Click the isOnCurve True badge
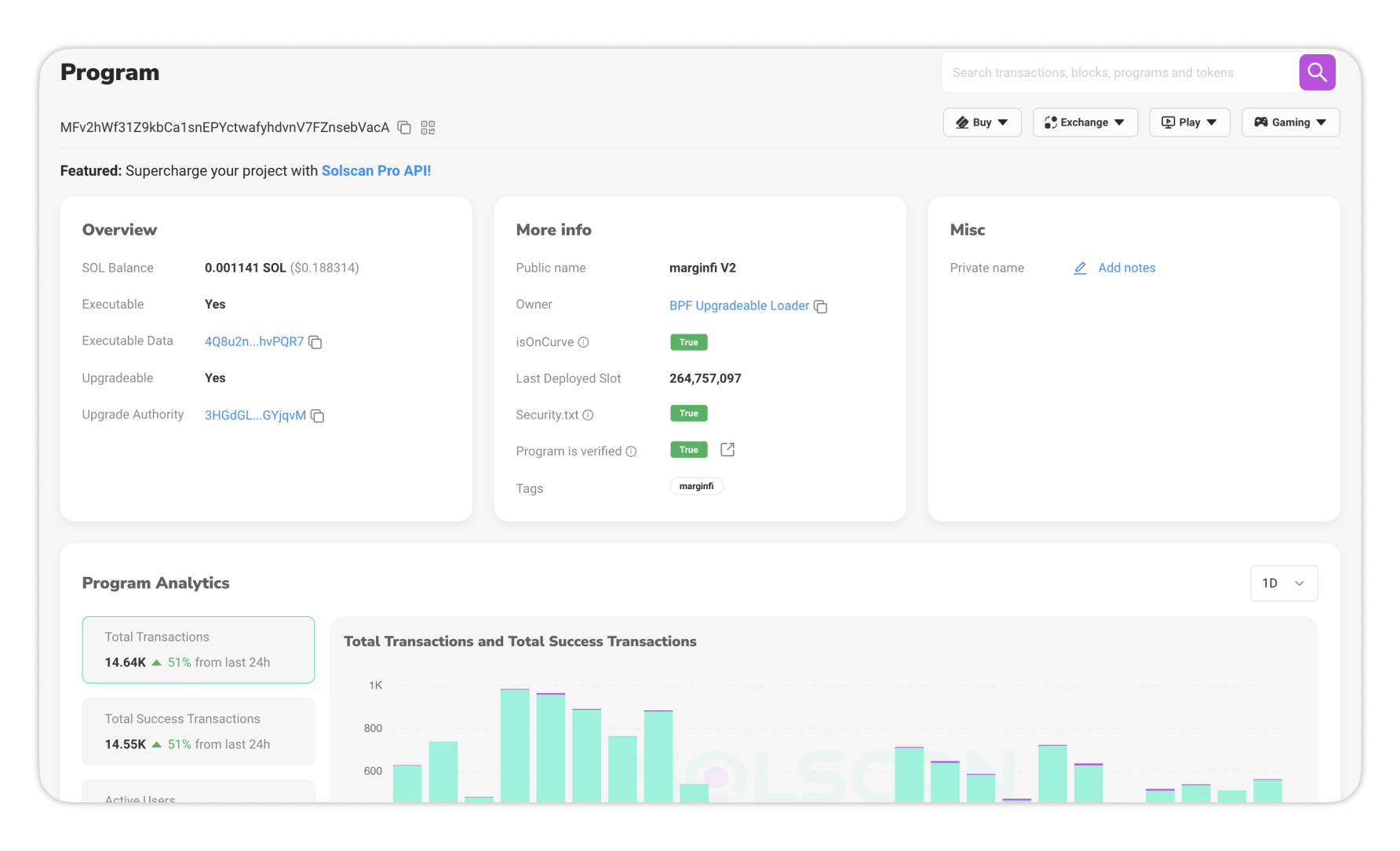This screenshot has width=1400, height=851. coord(688,342)
